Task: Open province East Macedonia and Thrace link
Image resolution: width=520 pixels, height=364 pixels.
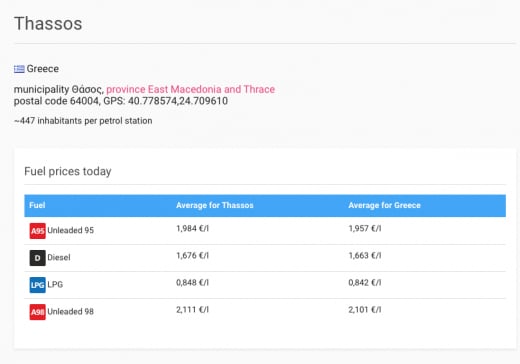Action: point(190,89)
